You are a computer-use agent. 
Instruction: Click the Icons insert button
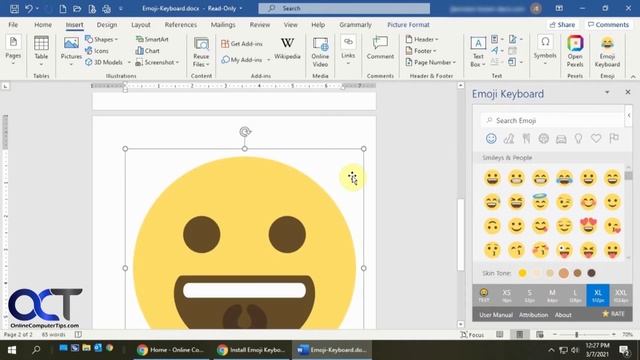click(97, 51)
